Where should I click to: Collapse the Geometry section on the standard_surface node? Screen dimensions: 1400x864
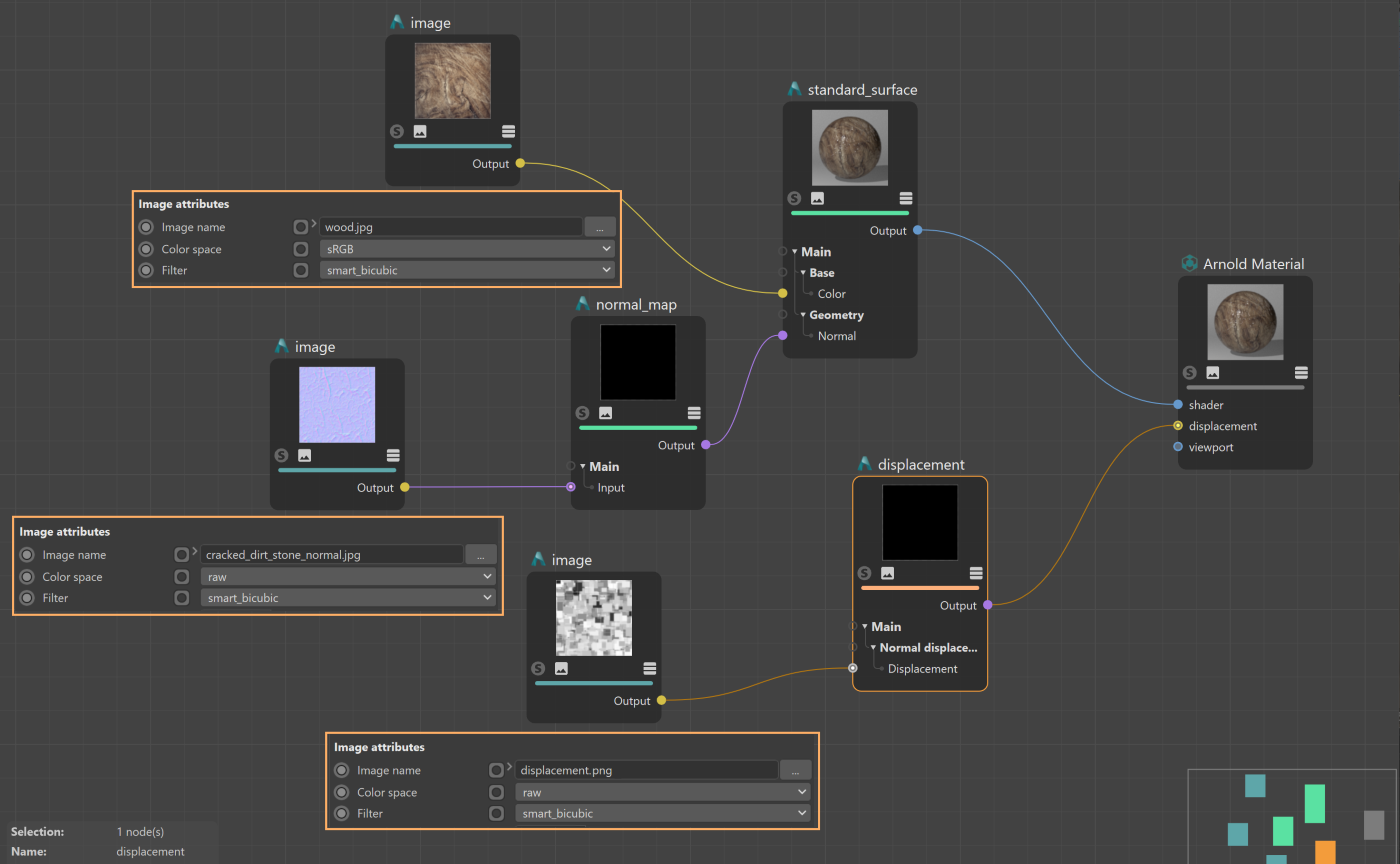pos(804,314)
